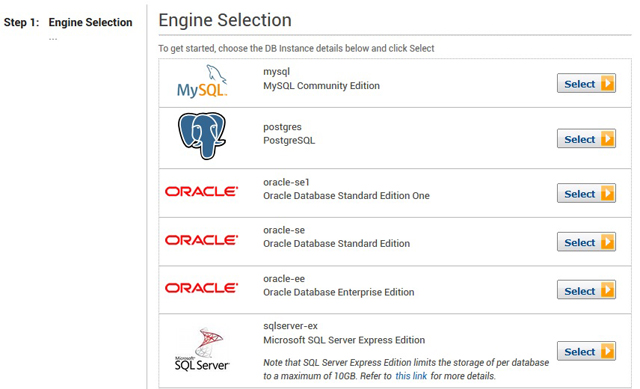
Task: Click the 'oracle-se1' engine name
Action: [287, 182]
